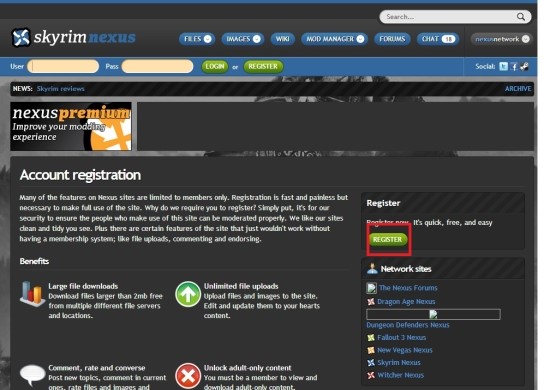
Task: Focus the User name input field
Action: tap(63, 66)
